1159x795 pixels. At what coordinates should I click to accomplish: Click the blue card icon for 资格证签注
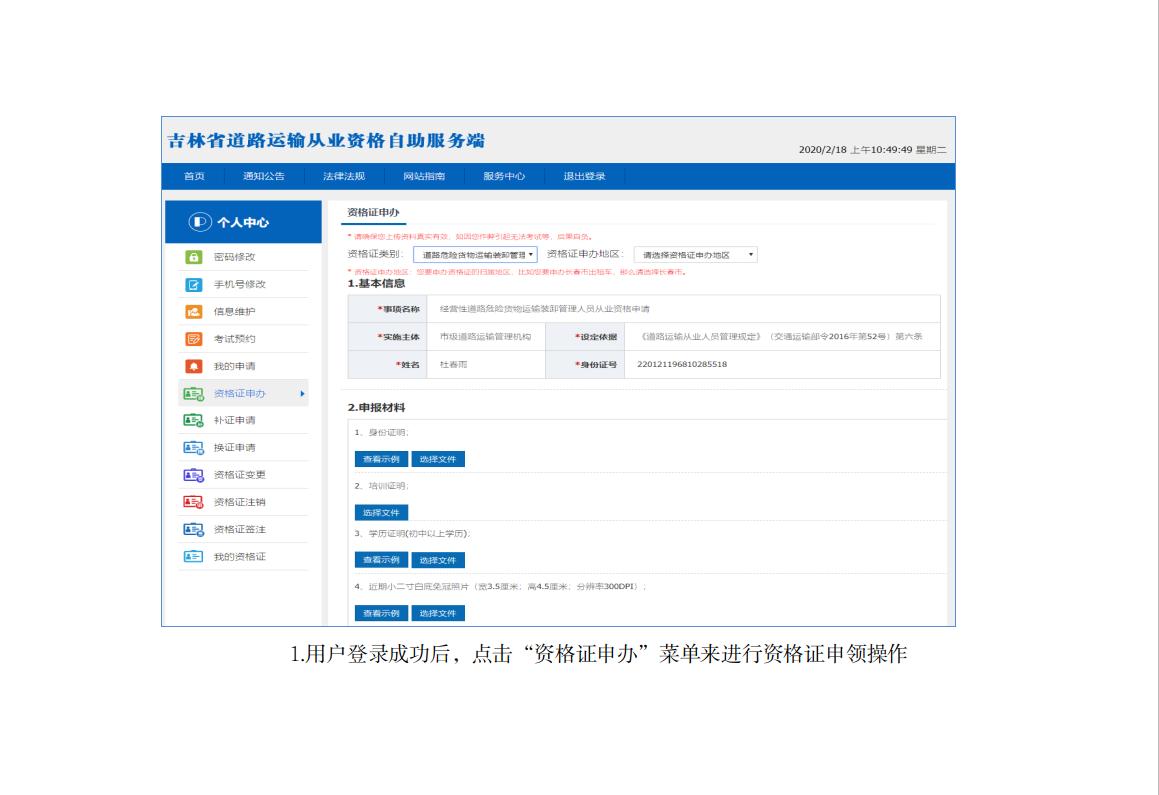click(x=194, y=530)
